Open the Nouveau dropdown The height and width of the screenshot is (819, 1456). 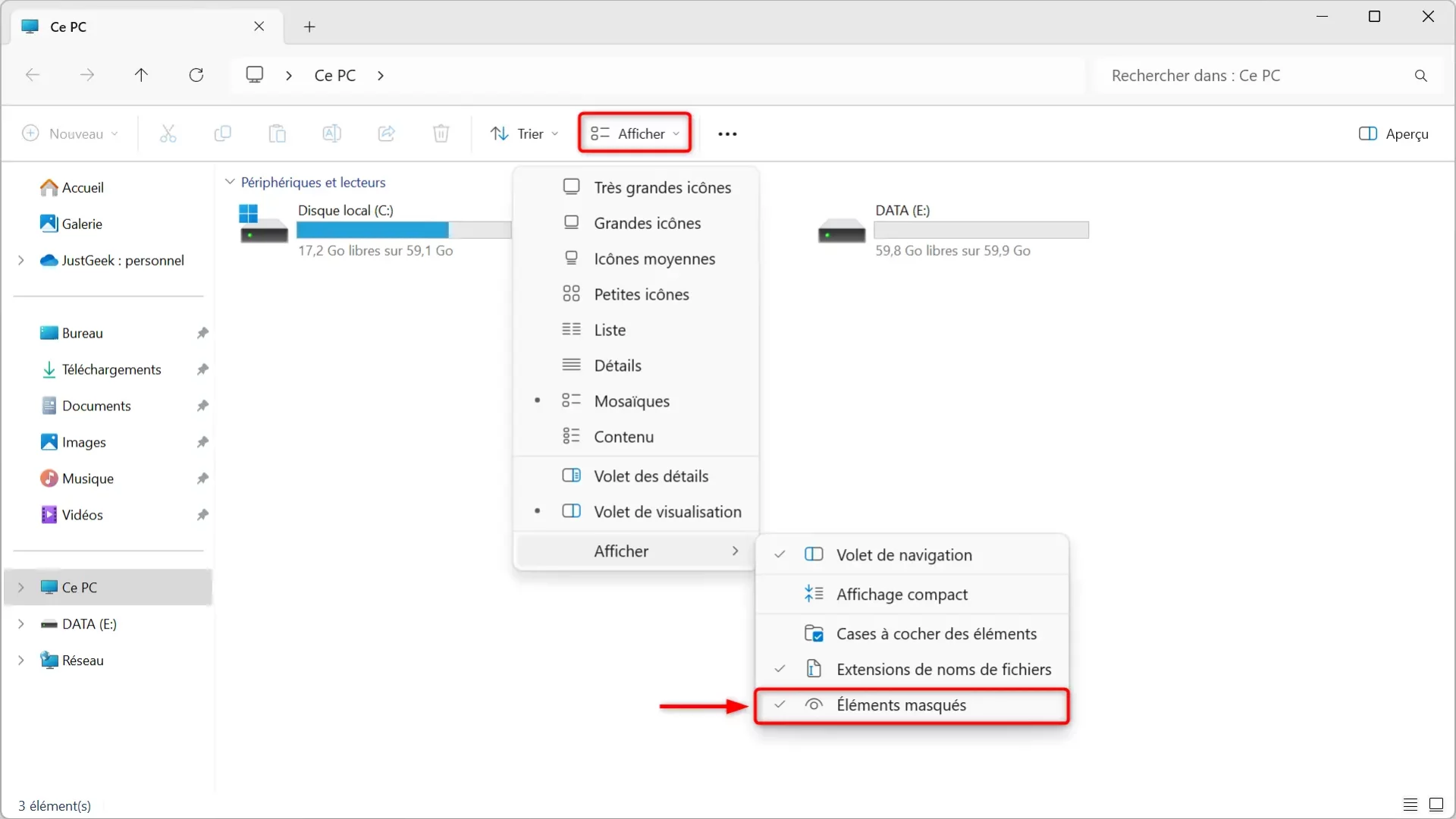pyautogui.click(x=71, y=134)
